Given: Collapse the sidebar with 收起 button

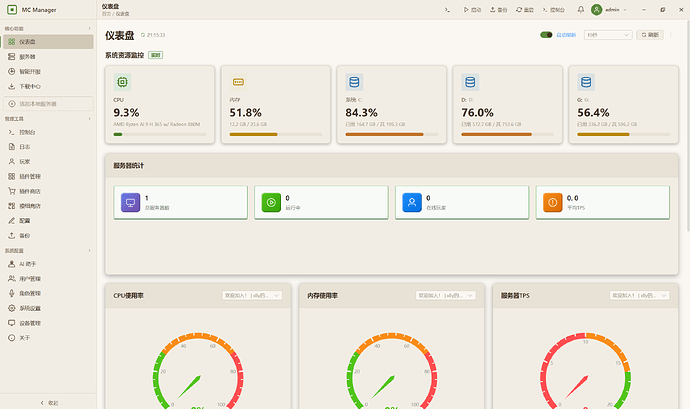Looking at the screenshot, I should point(48,402).
